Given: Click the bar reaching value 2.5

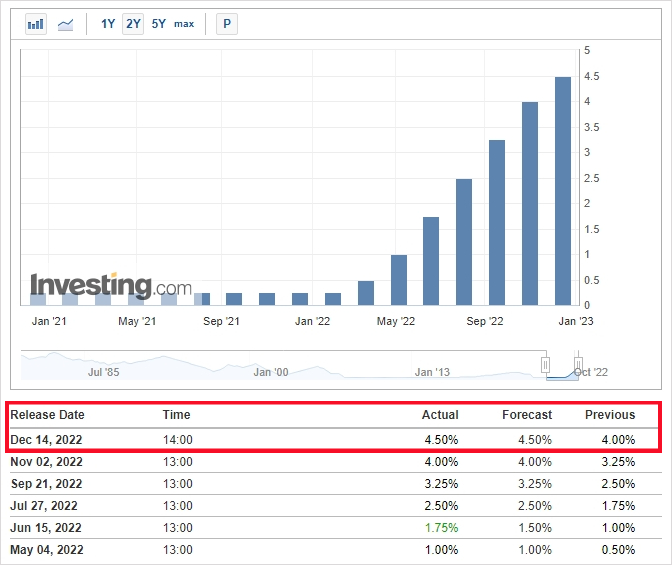Looking at the screenshot, I should 464,242.
